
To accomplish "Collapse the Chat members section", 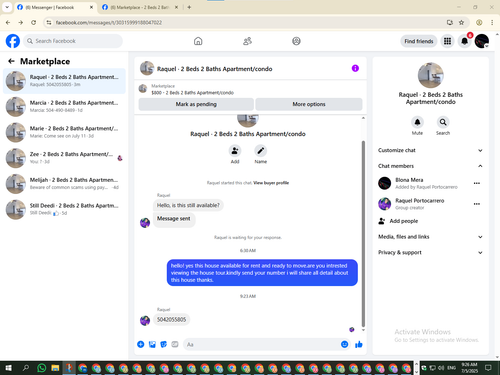I will [x=430, y=166].
